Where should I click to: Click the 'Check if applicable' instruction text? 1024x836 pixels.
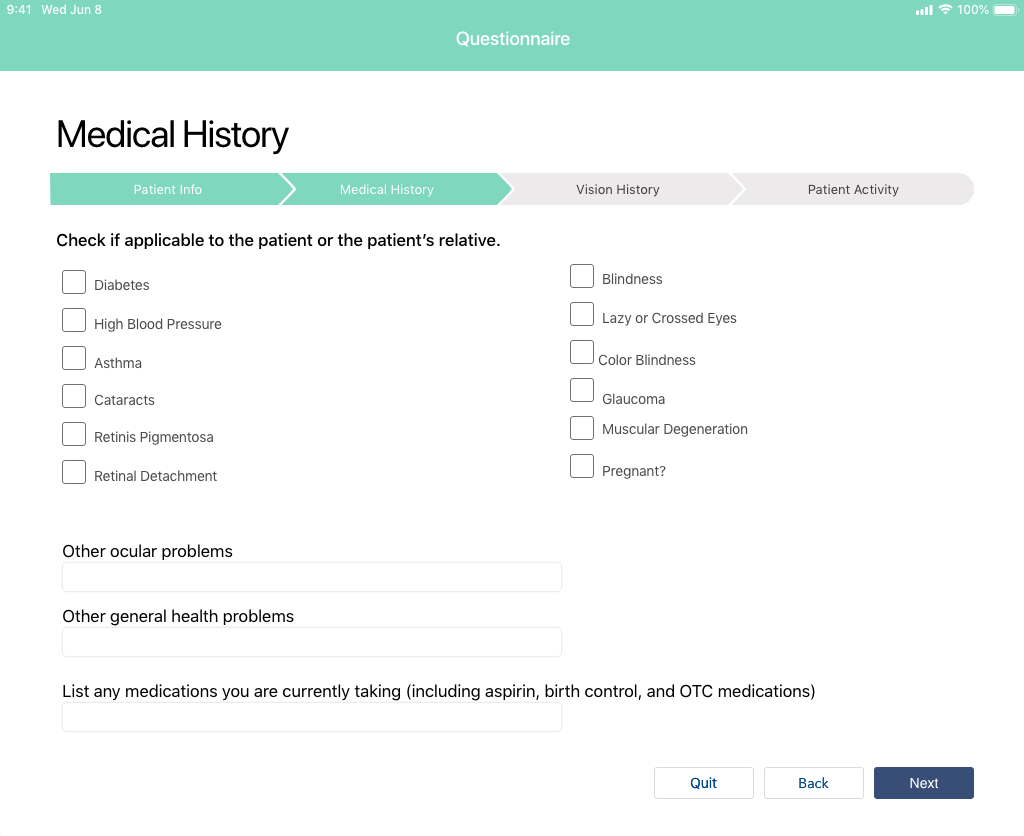pos(278,240)
